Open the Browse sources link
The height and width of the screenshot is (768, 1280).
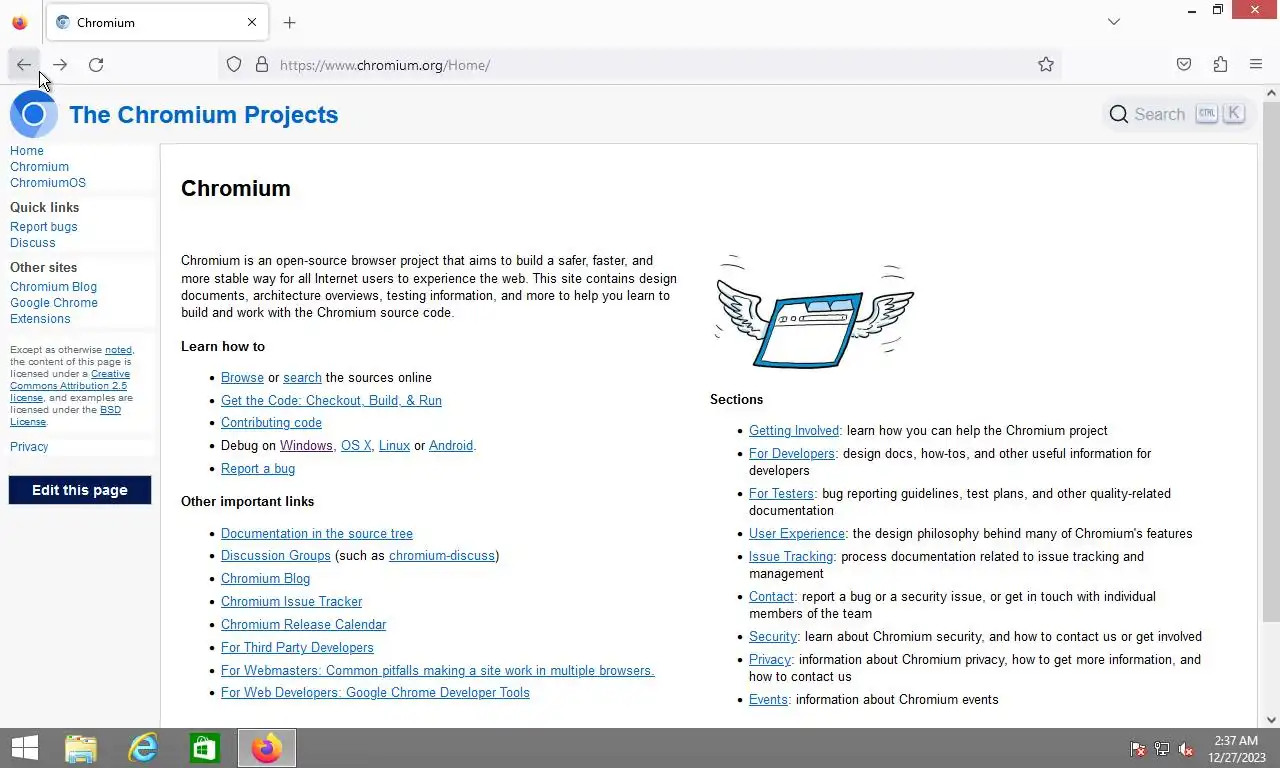(x=242, y=378)
